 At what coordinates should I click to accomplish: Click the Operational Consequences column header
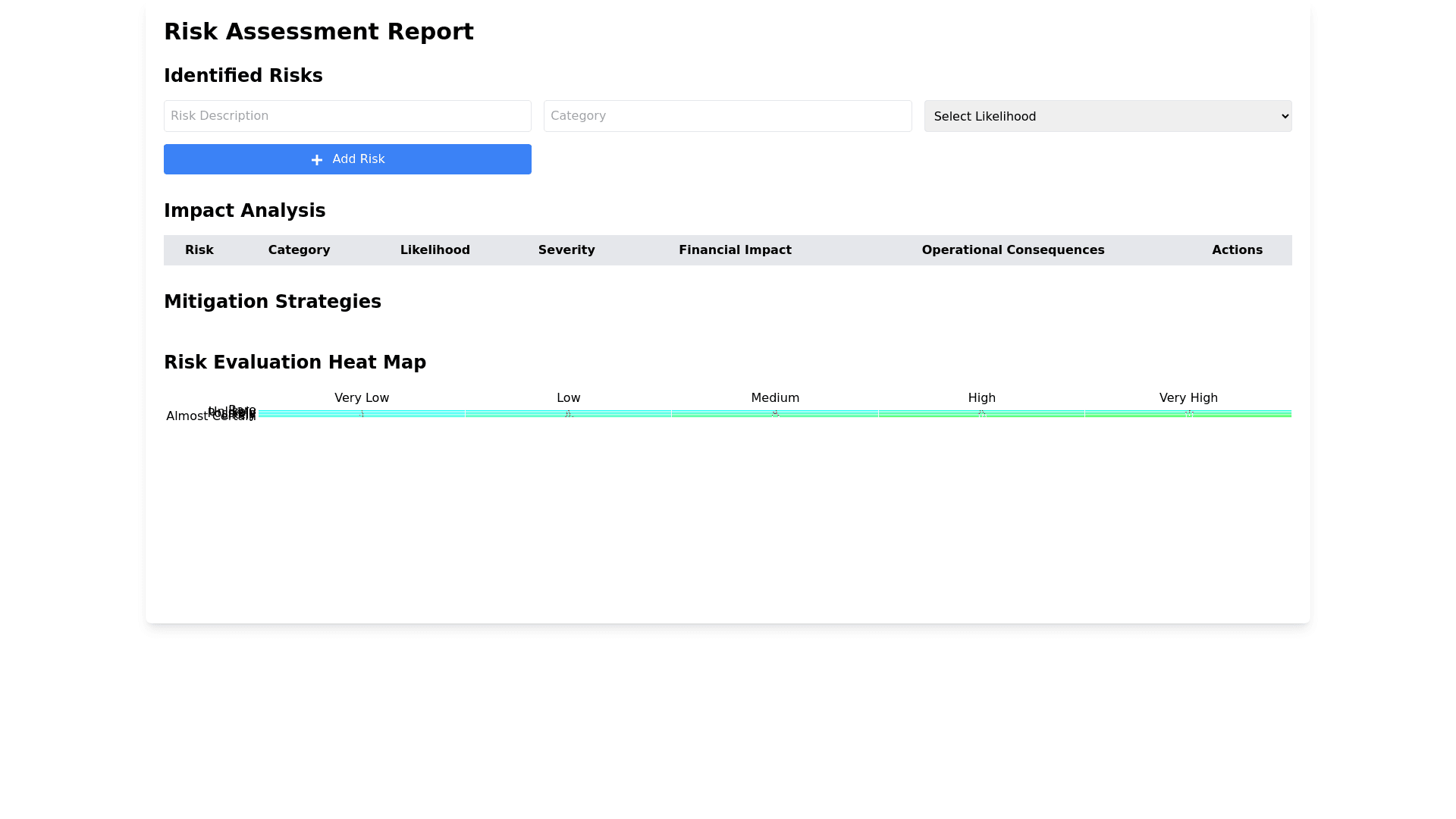click(x=1012, y=250)
